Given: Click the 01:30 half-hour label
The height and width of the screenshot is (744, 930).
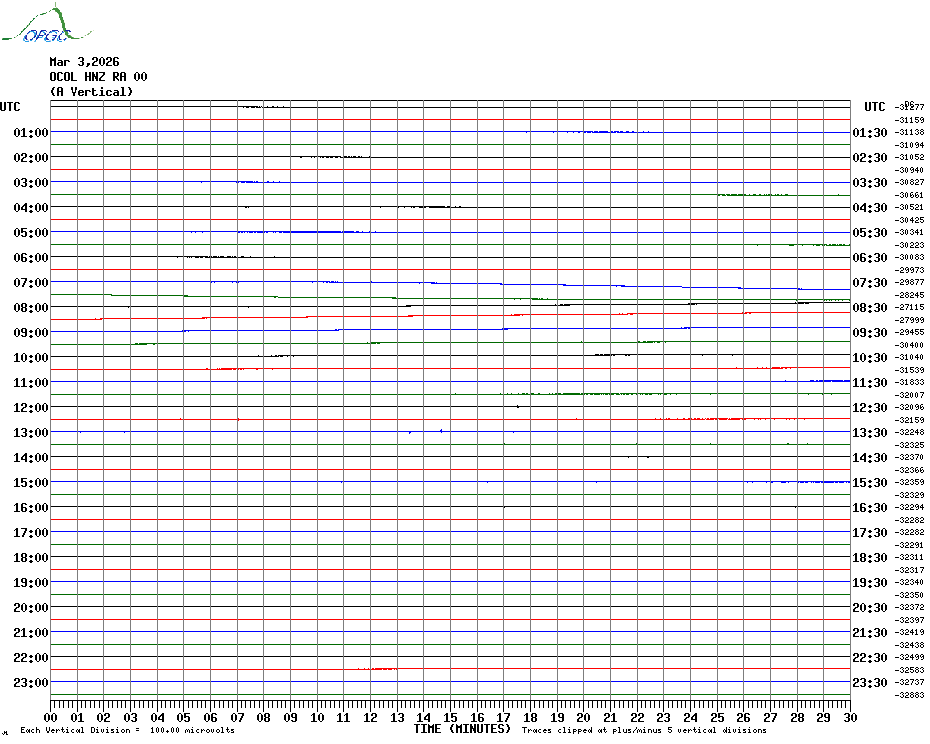Looking at the screenshot, I should [870, 132].
